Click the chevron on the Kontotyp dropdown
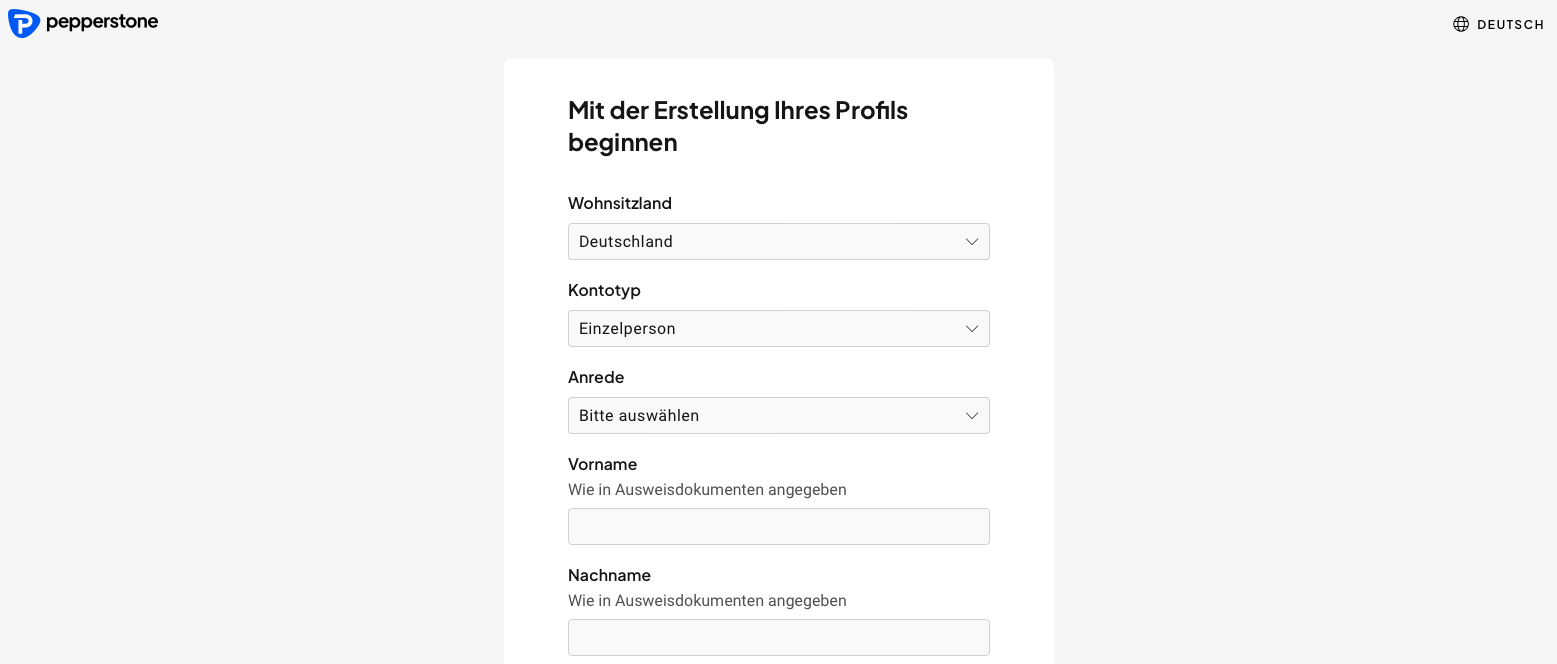Viewport: 1557px width, 664px height. coord(971,328)
